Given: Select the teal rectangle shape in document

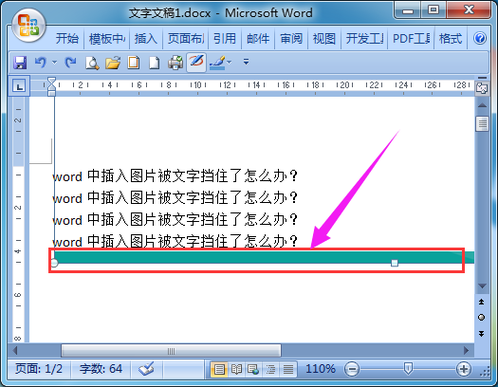Looking at the screenshot, I should [264, 257].
